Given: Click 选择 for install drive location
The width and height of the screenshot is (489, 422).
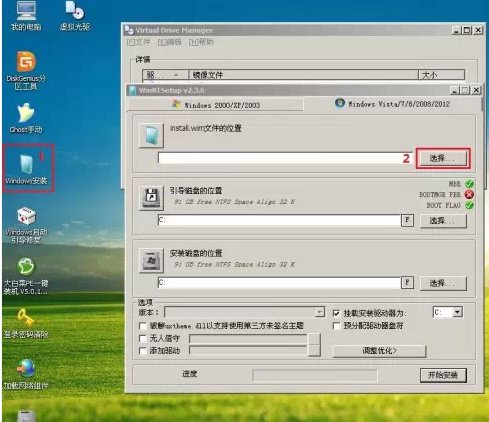Looking at the screenshot, I should (x=443, y=283).
